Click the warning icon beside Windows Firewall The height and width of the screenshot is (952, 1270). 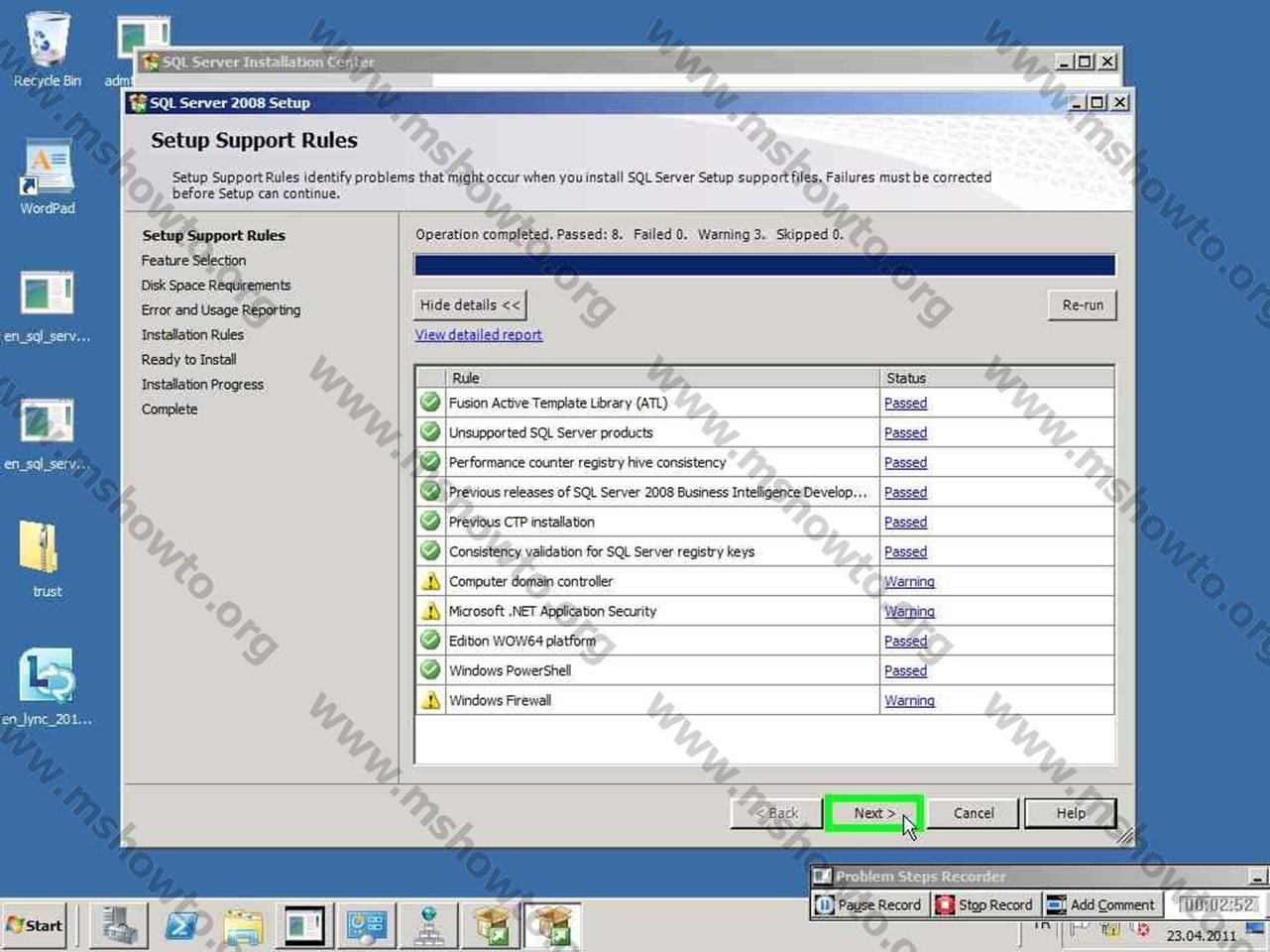[x=430, y=700]
